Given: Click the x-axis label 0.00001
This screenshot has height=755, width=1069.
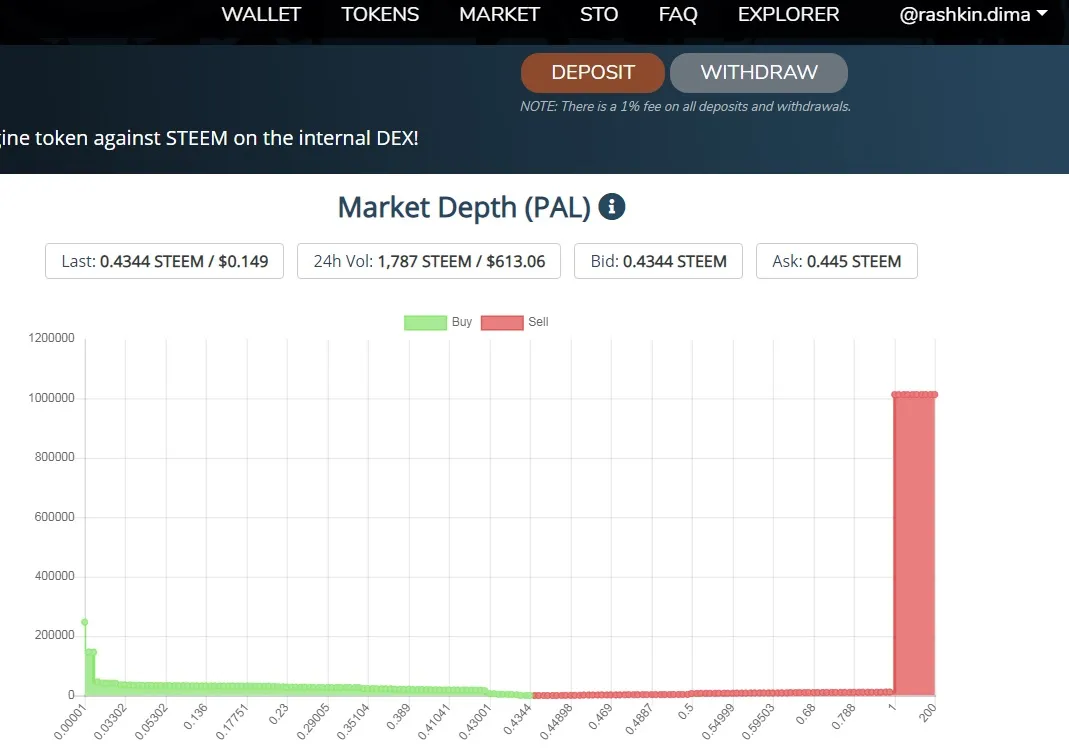Looking at the screenshot, I should 71,722.
